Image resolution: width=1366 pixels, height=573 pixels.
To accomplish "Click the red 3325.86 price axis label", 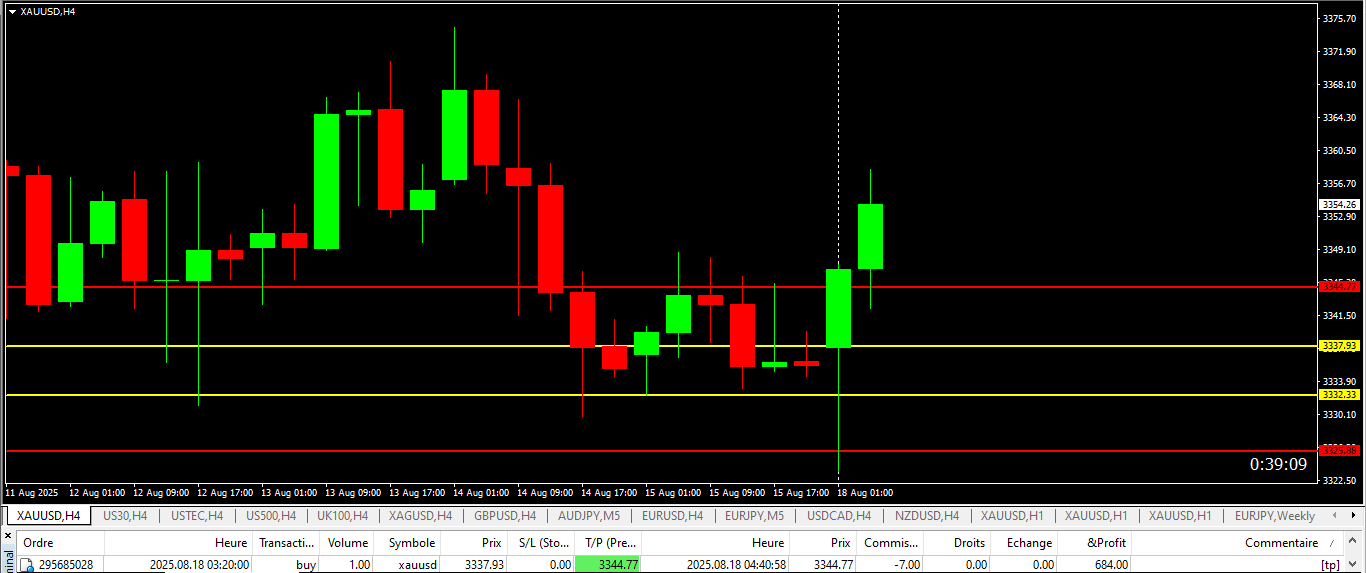I will (1339, 450).
